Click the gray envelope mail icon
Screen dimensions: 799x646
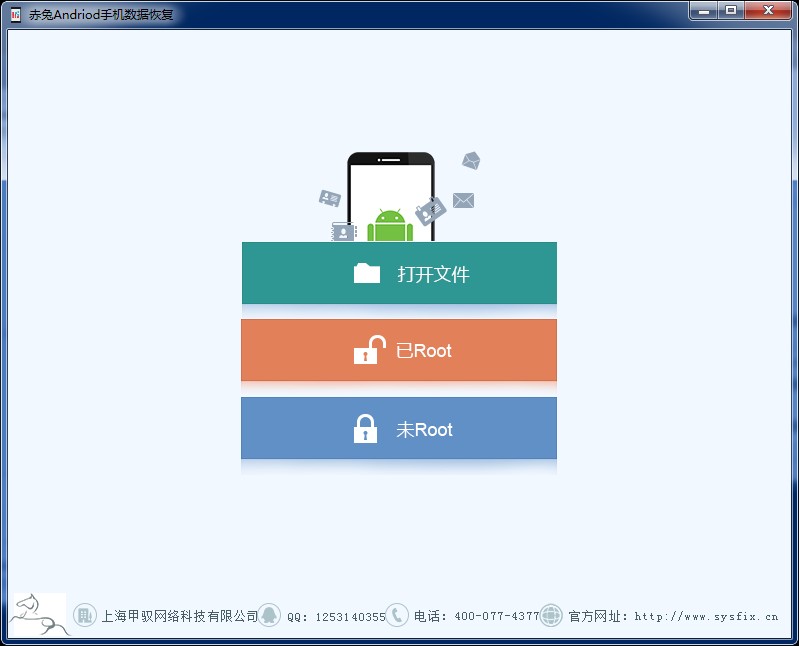(x=463, y=200)
